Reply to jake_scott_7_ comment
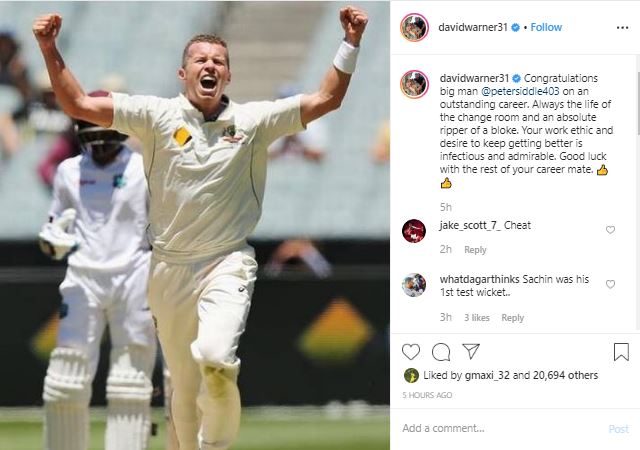Screen dimensions: 640x450 (x=475, y=250)
